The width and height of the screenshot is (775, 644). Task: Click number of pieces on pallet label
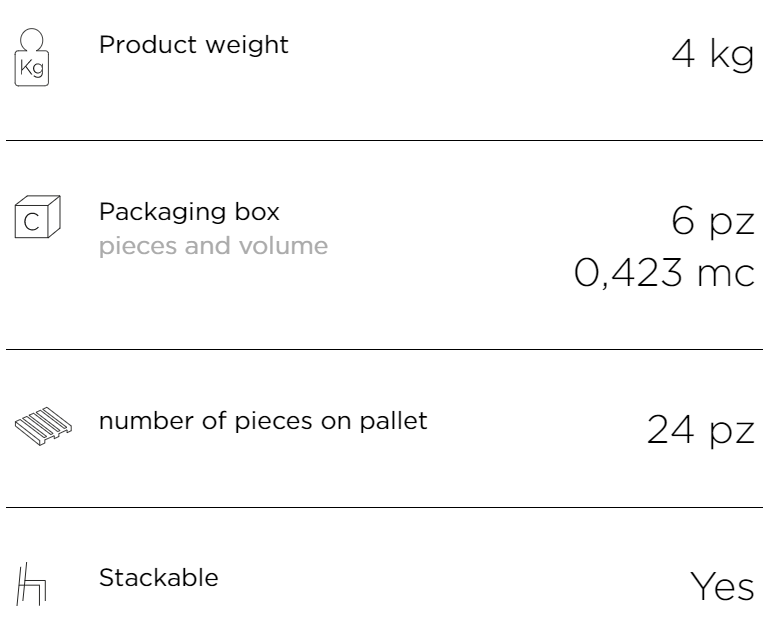coord(263,421)
